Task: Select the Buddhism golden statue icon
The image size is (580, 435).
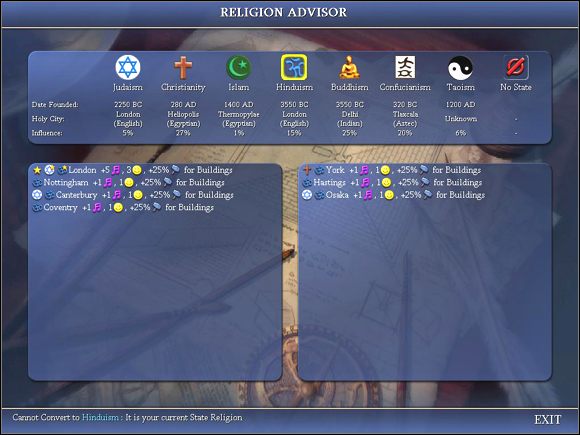Action: tap(350, 67)
